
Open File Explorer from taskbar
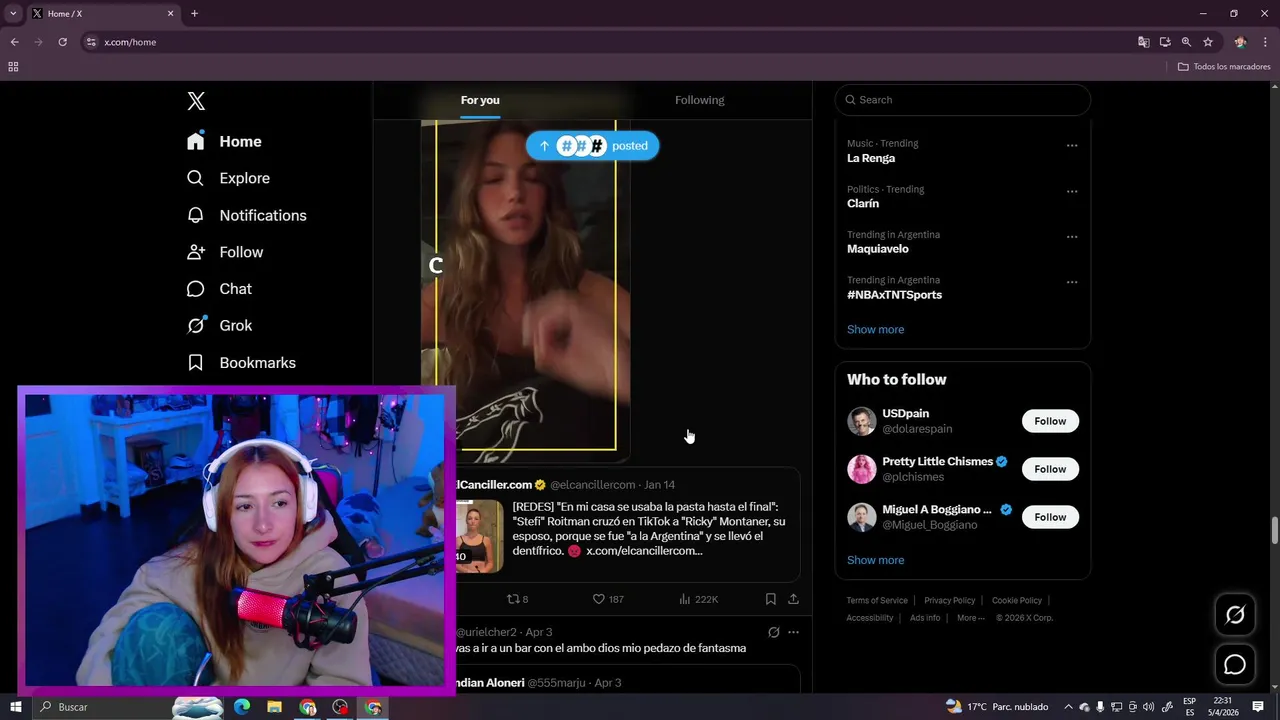pyautogui.click(x=274, y=707)
